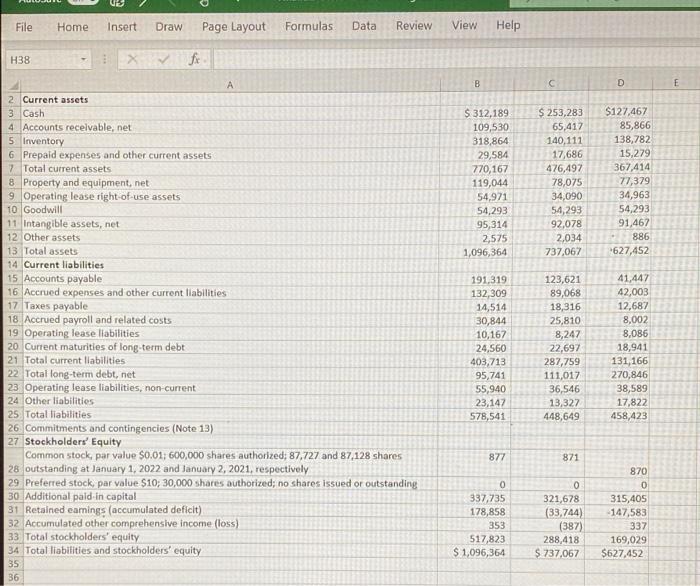Click inside the formula bar
700x586 pixels.
(x=455, y=59)
